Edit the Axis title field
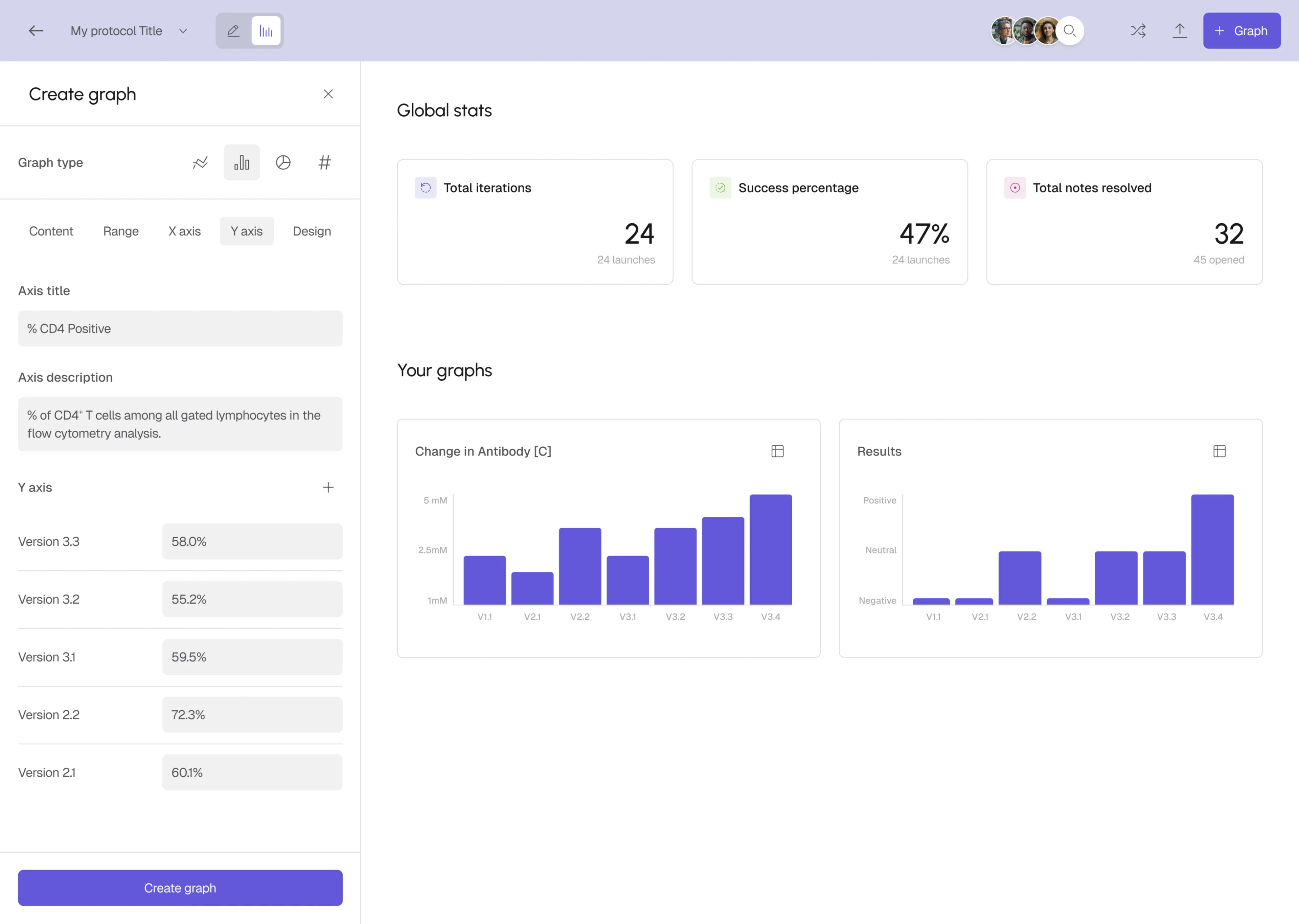The width and height of the screenshot is (1299, 924). pyautogui.click(x=180, y=328)
